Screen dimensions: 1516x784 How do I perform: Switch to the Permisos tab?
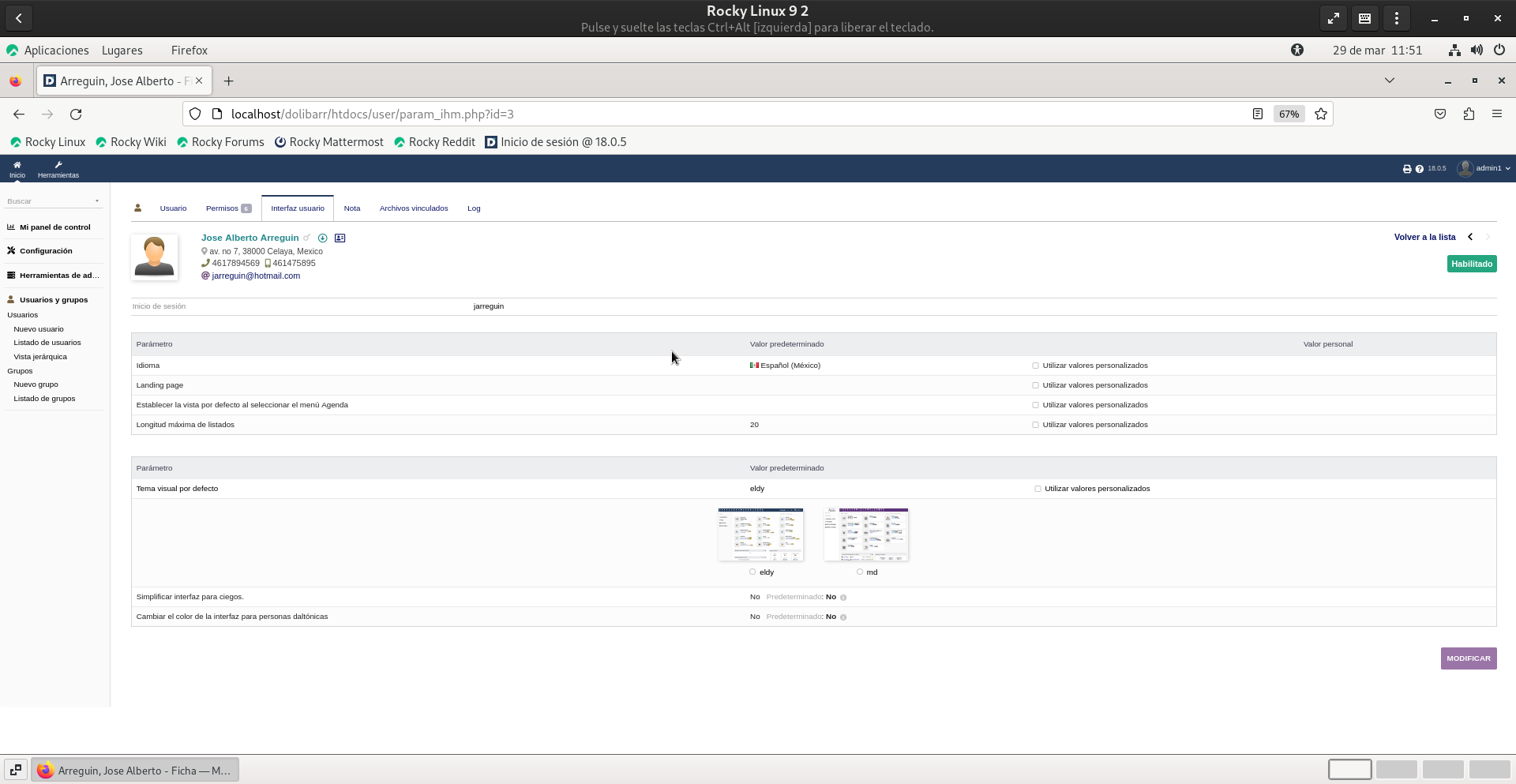pyautogui.click(x=222, y=208)
